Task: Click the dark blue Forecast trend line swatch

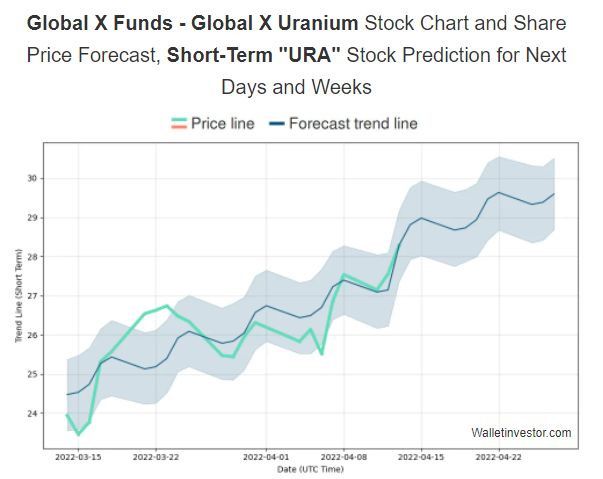Action: [272, 124]
